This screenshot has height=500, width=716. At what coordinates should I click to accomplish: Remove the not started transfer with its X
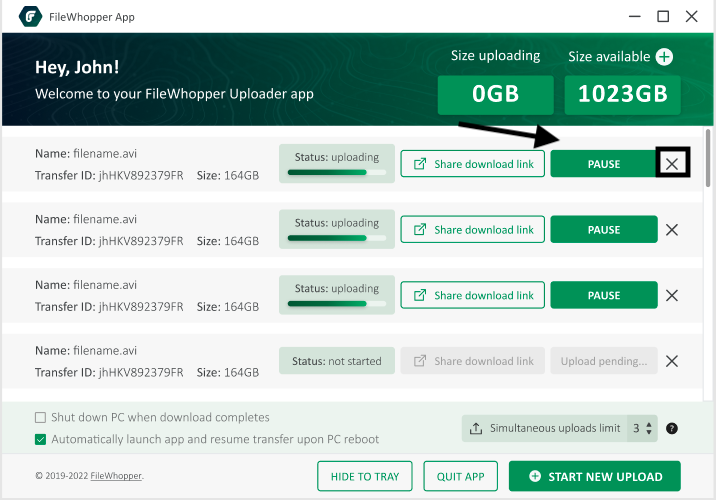coord(672,361)
